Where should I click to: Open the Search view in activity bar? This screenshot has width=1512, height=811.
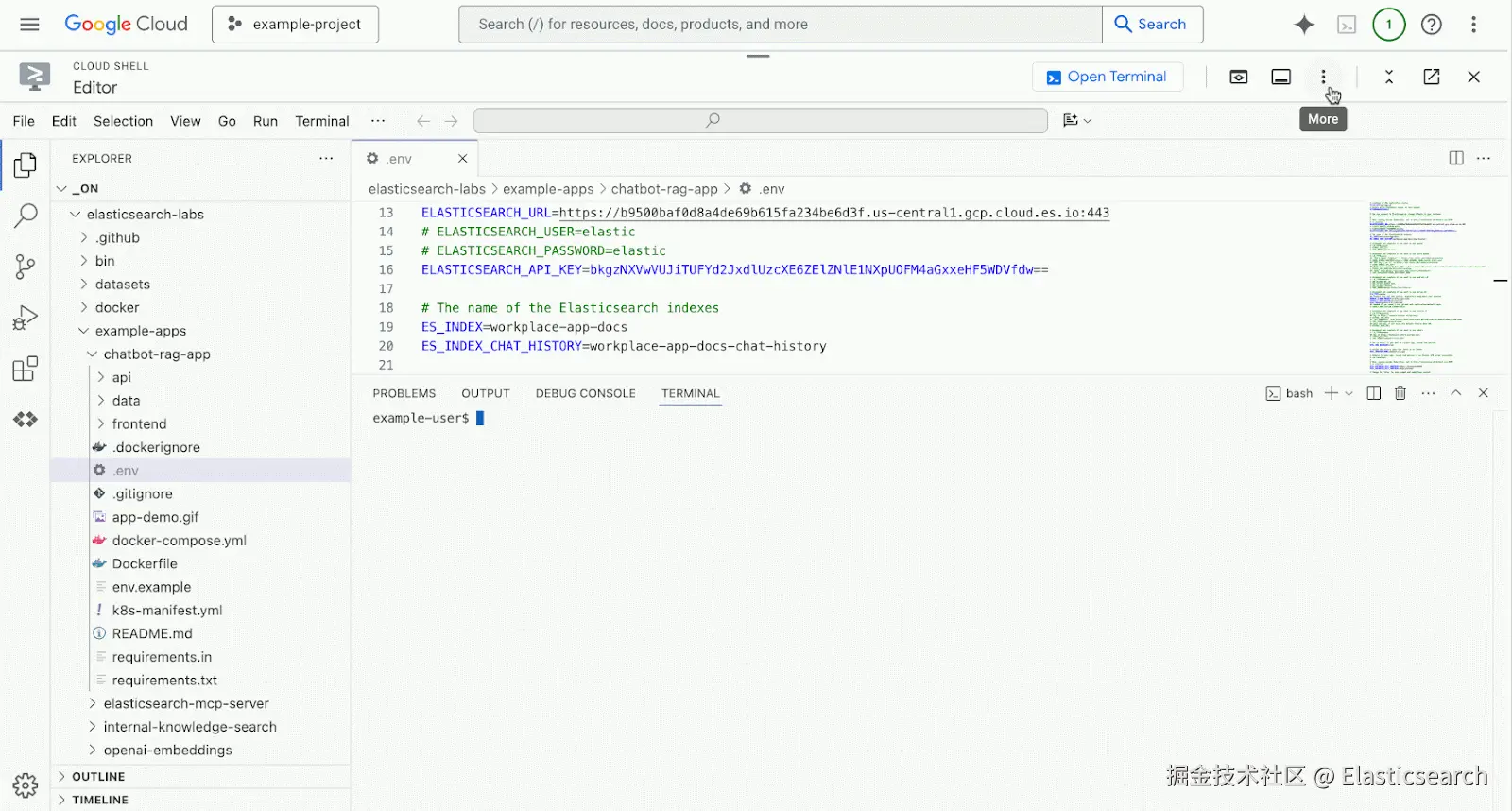pos(26,216)
